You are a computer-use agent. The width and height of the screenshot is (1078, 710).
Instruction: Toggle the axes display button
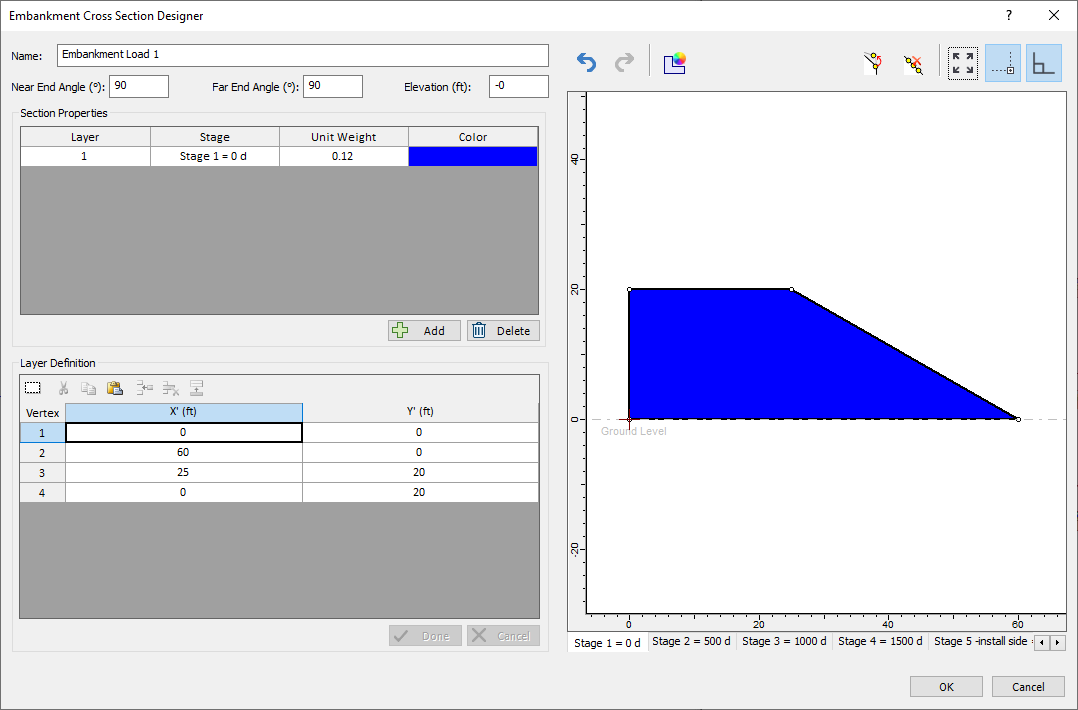[1042, 62]
